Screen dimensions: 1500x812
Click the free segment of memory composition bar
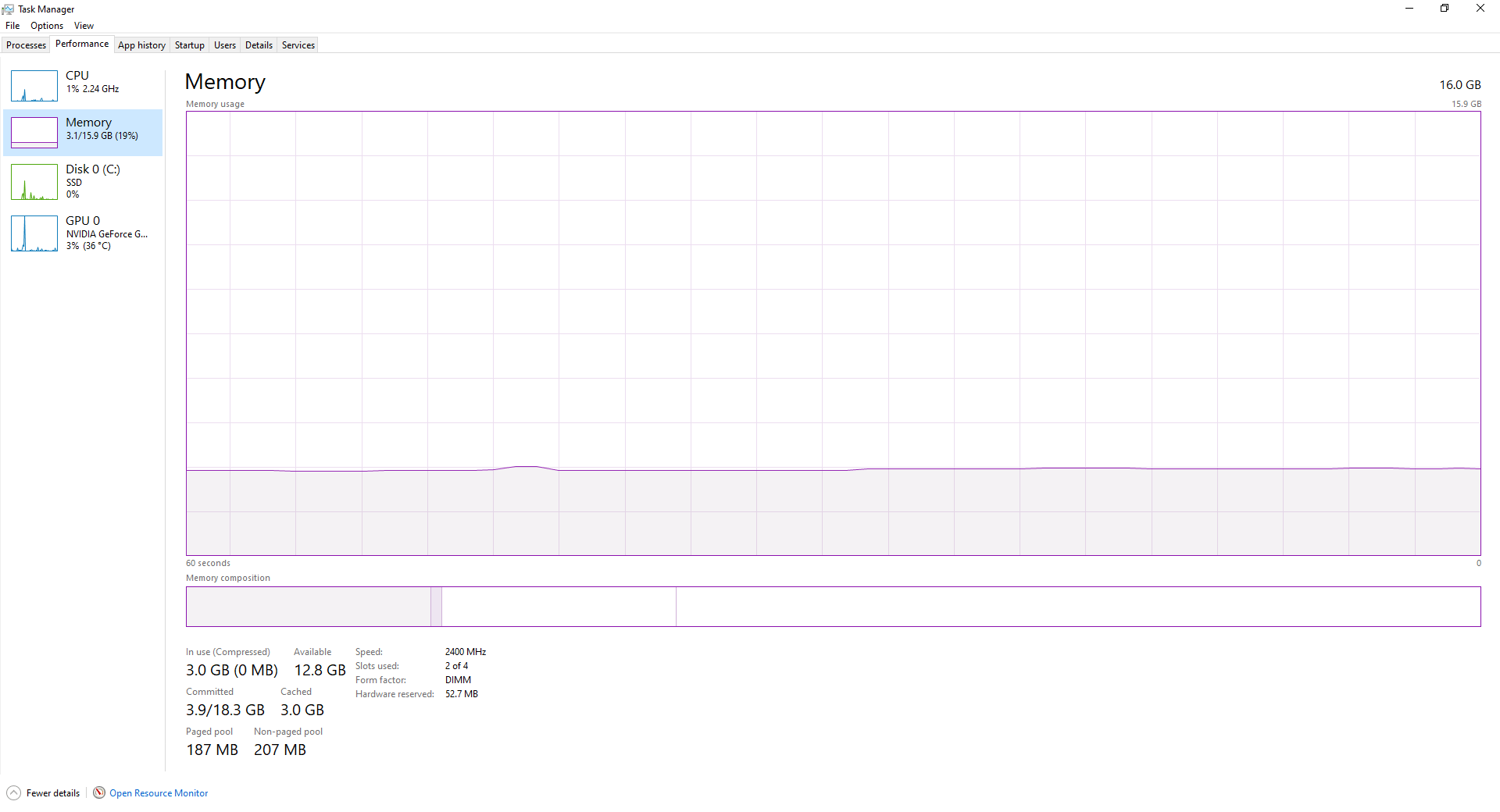tap(1078, 607)
